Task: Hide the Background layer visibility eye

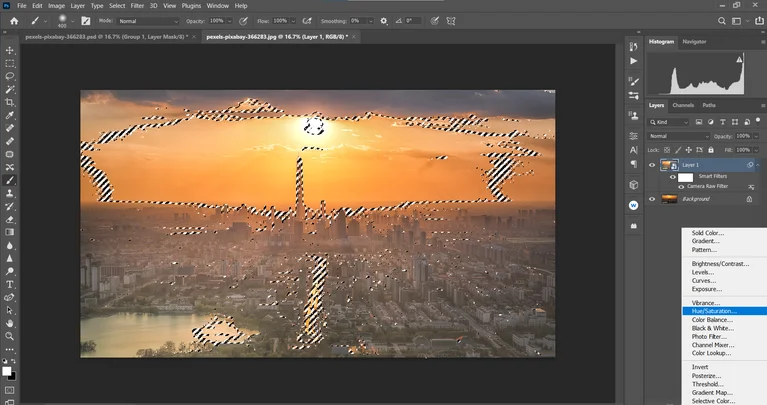Action: point(652,199)
